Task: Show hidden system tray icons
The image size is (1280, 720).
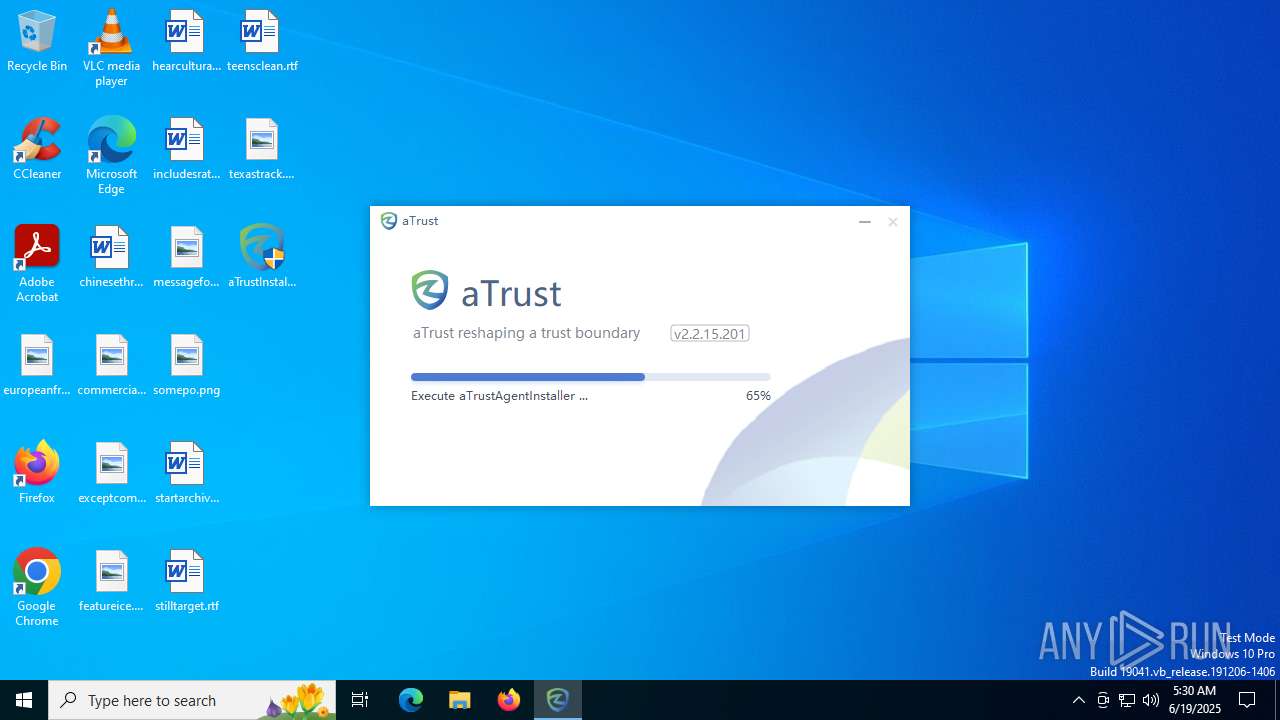Action: (x=1078, y=700)
